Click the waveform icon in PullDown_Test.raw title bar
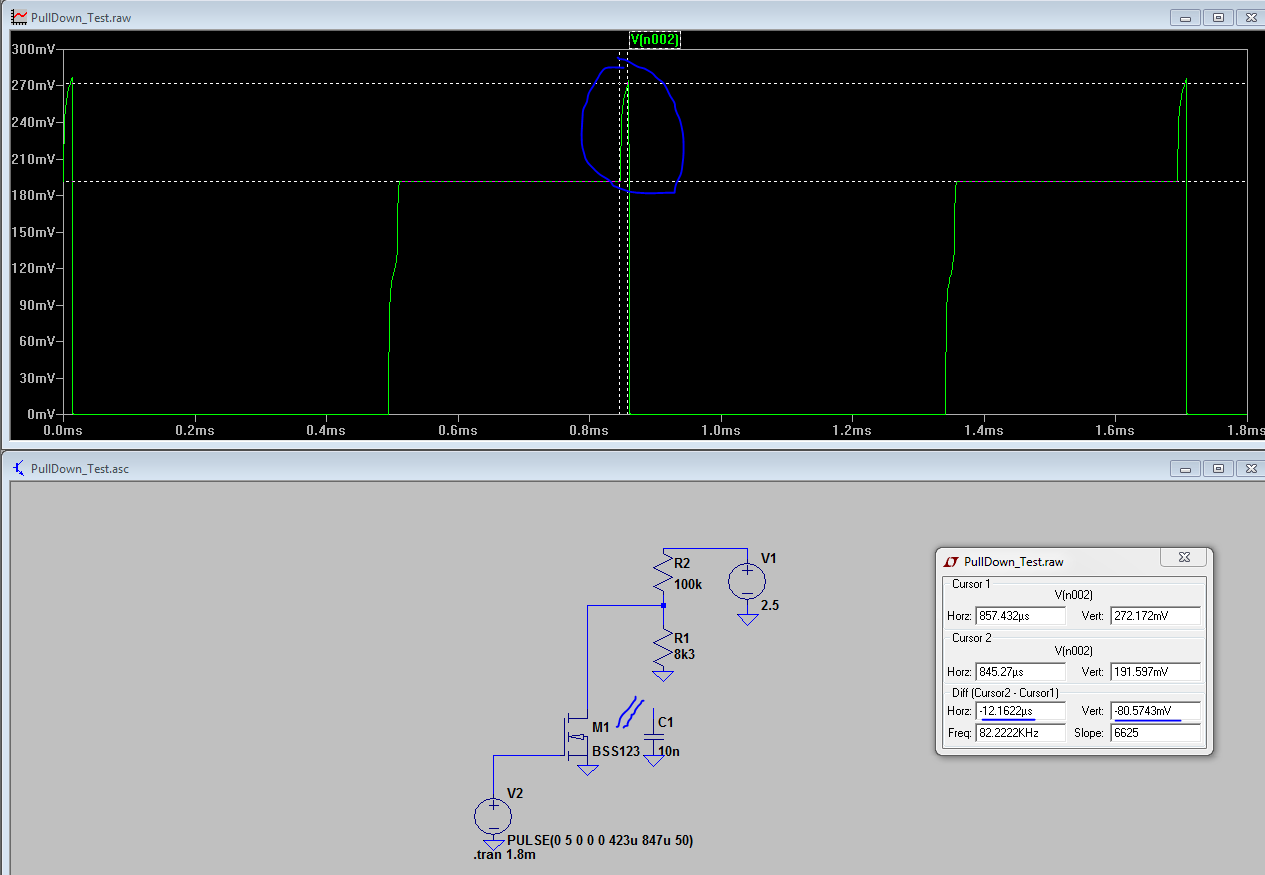The image size is (1265, 875). 18,17
